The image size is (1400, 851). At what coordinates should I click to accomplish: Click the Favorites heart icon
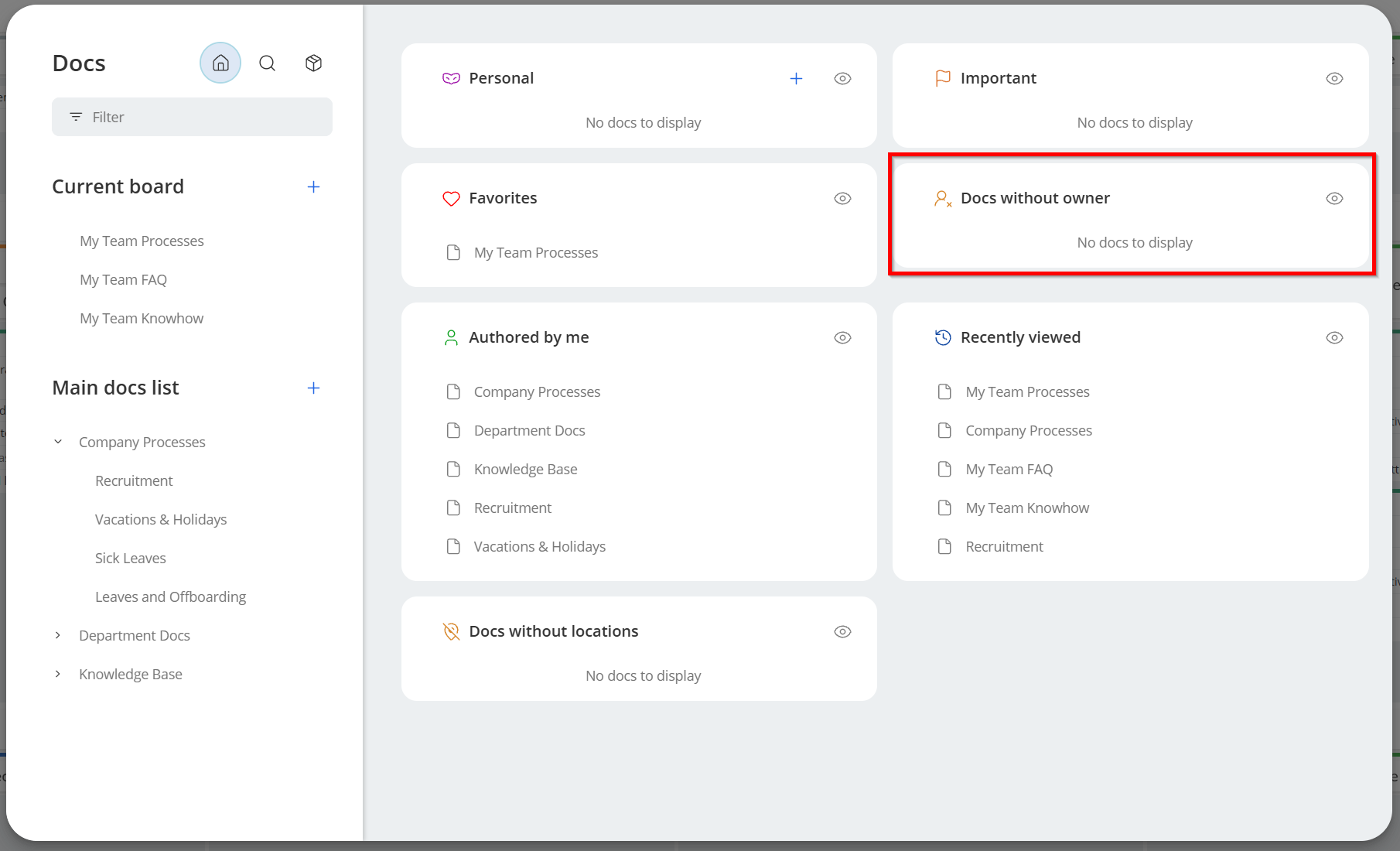451,199
